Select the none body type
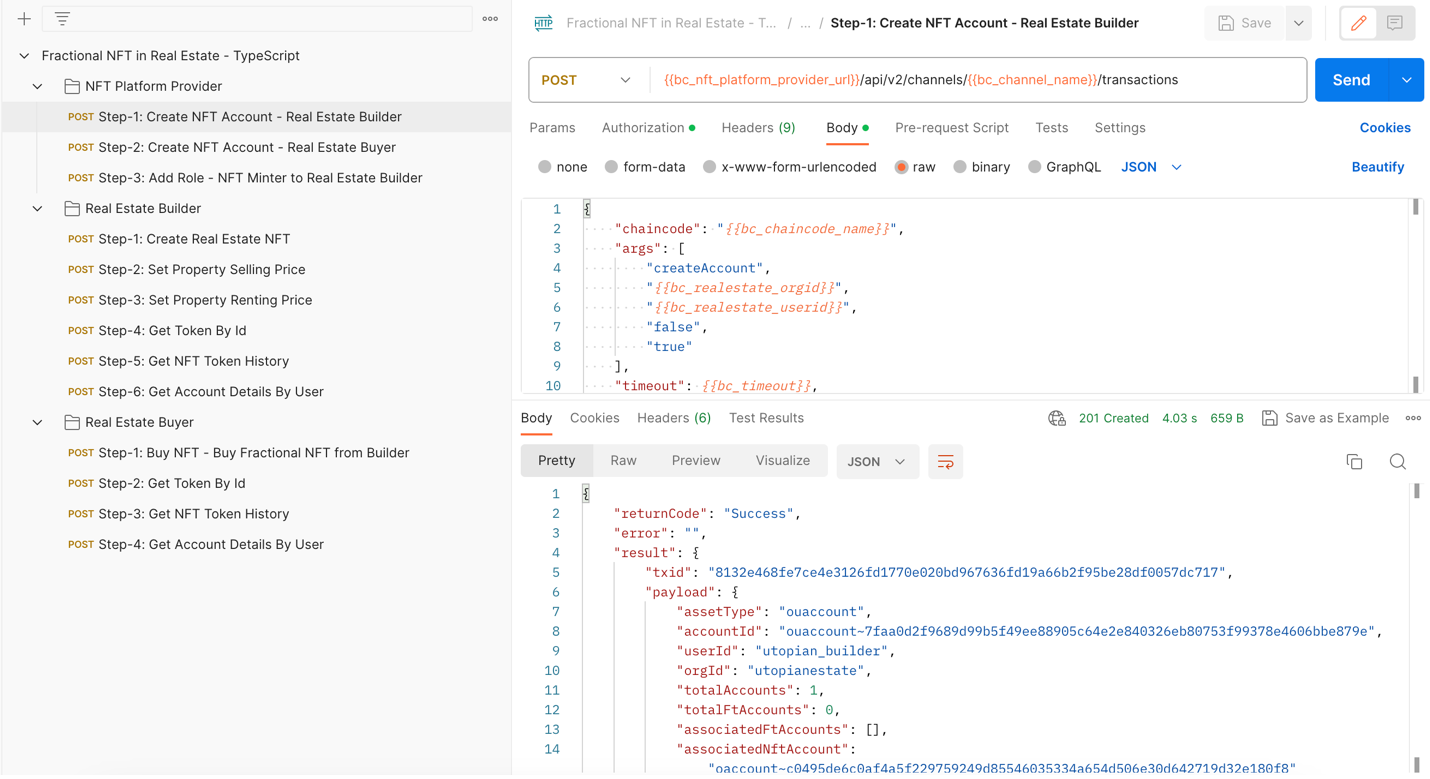The width and height of the screenshot is (1430, 779). pos(545,167)
